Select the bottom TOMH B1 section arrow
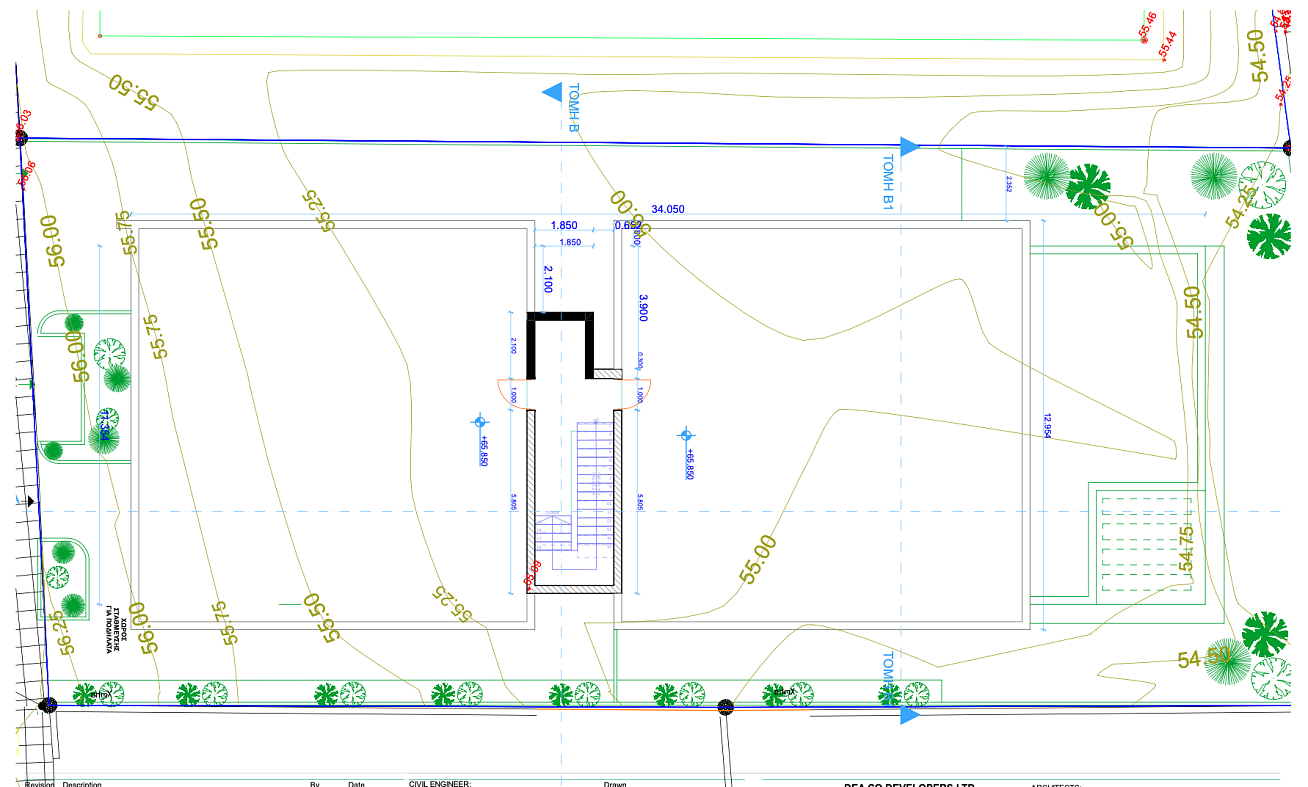The image size is (1308, 787). point(909,714)
